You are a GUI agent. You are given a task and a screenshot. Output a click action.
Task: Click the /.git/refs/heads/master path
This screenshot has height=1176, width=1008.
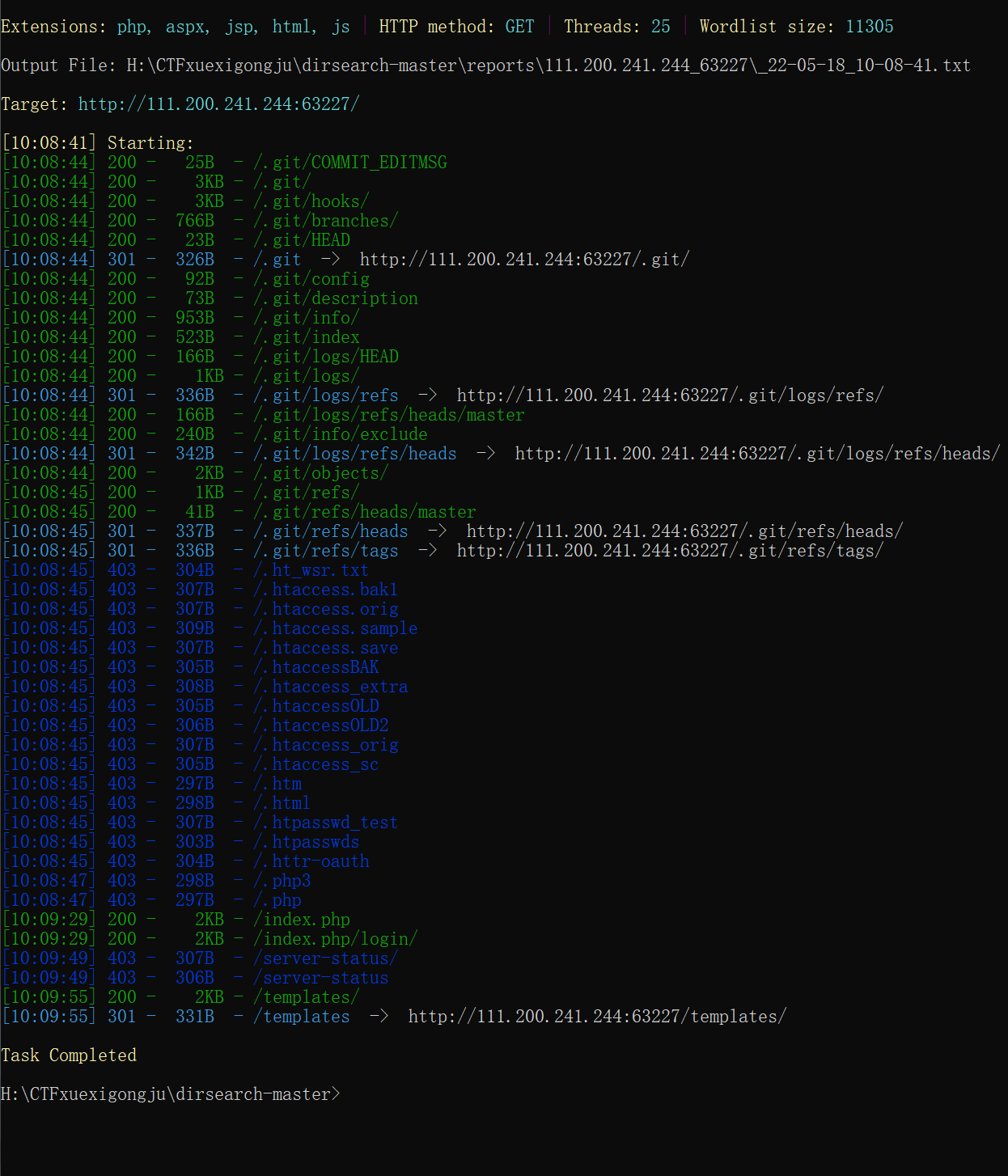365,512
